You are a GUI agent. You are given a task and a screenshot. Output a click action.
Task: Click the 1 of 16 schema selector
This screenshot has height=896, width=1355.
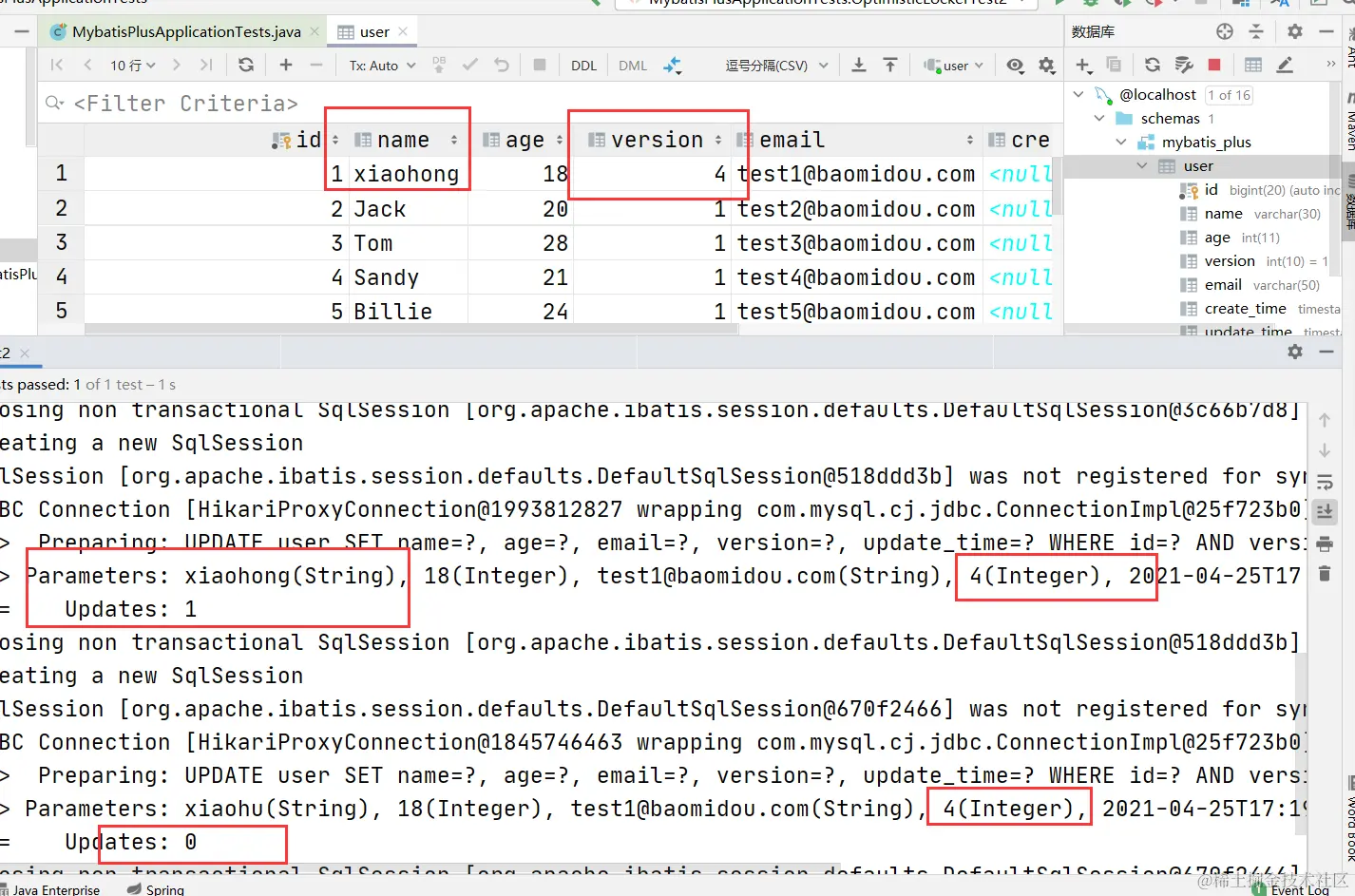click(x=1229, y=95)
